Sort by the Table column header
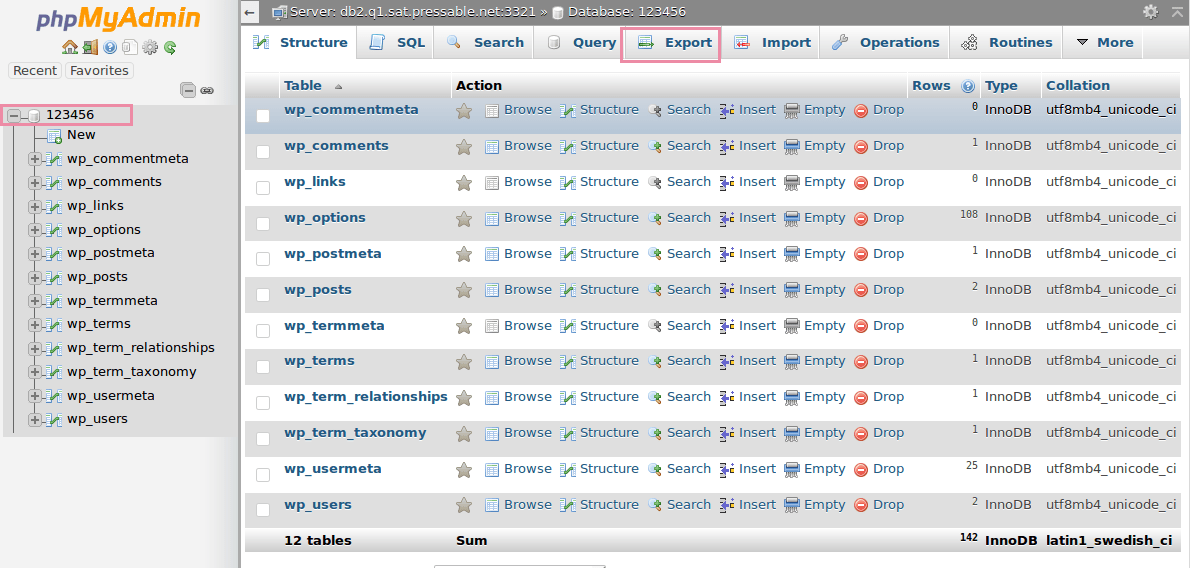Viewport: 1190px width, 568px height. click(303, 86)
